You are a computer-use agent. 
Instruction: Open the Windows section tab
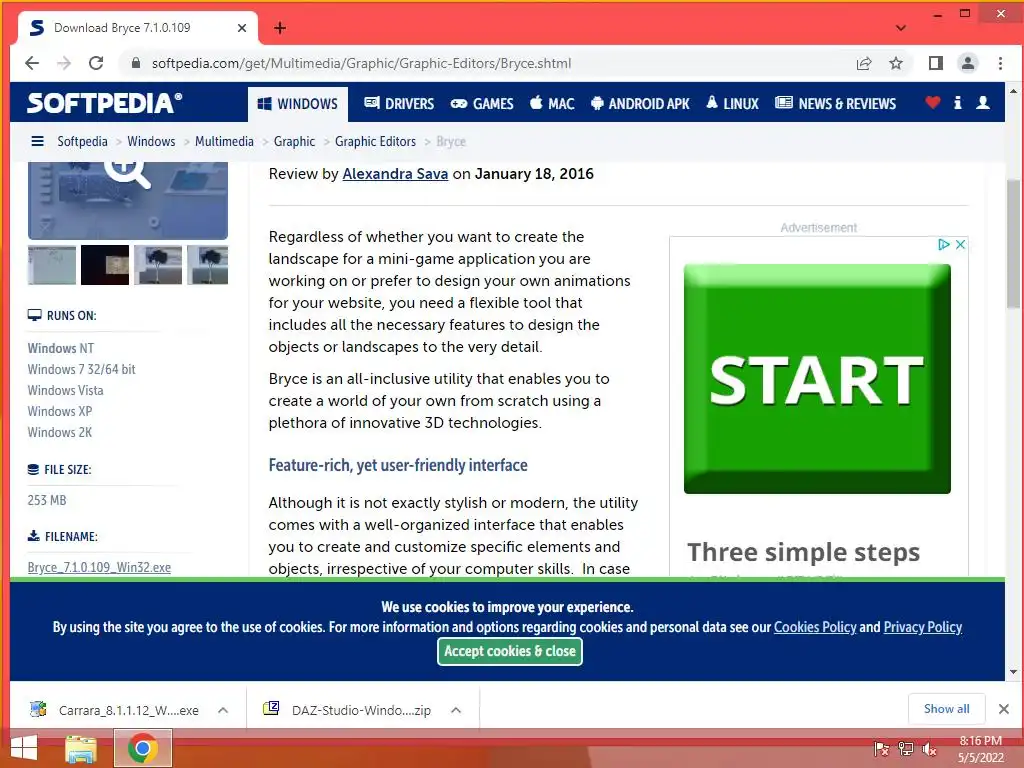tap(298, 104)
